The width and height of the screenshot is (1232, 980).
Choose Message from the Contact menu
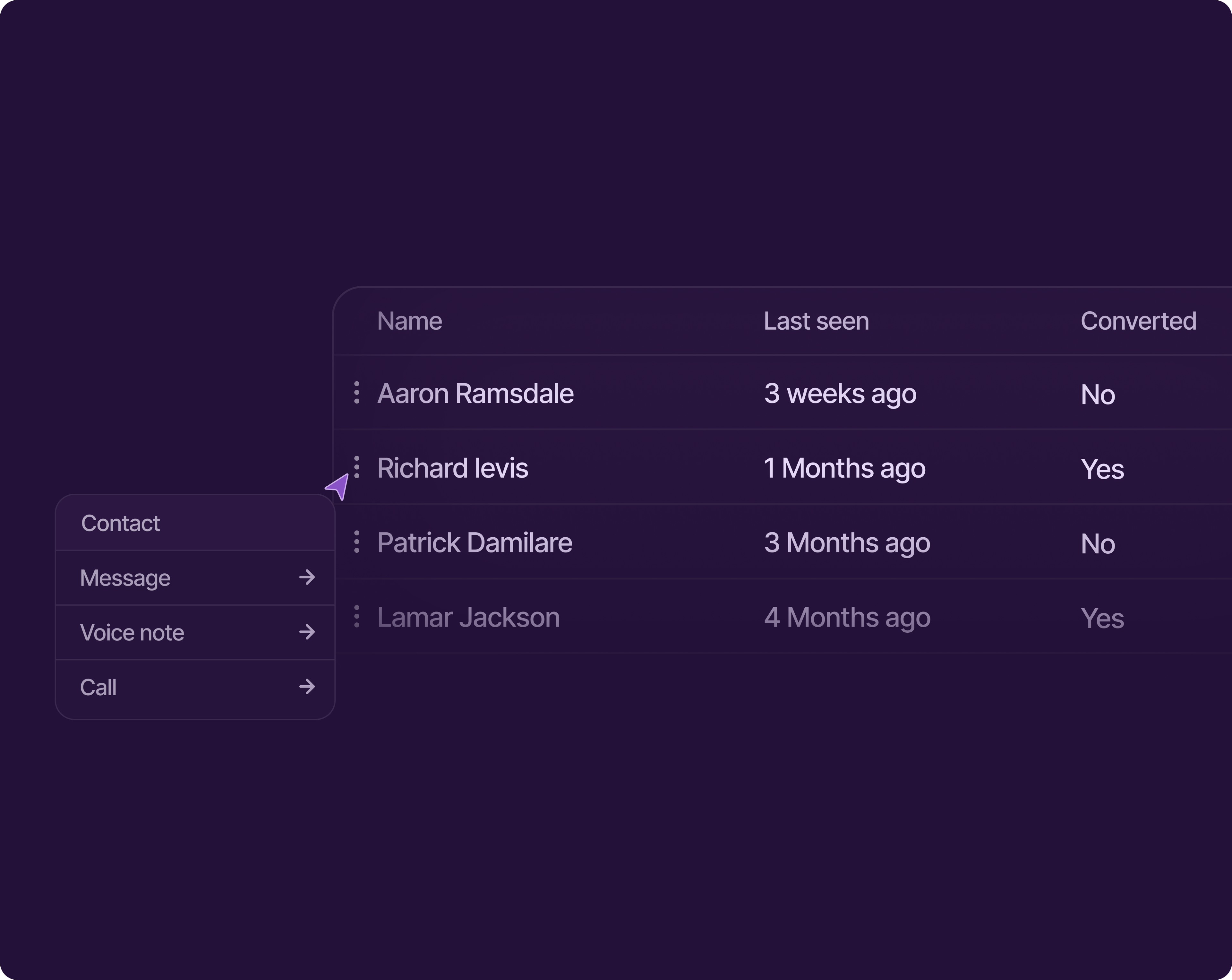pos(125,578)
